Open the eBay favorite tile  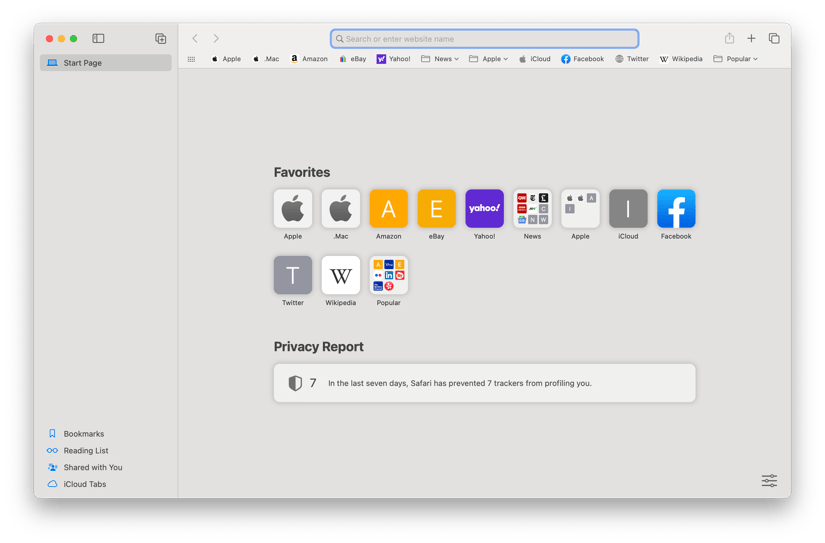pos(437,209)
